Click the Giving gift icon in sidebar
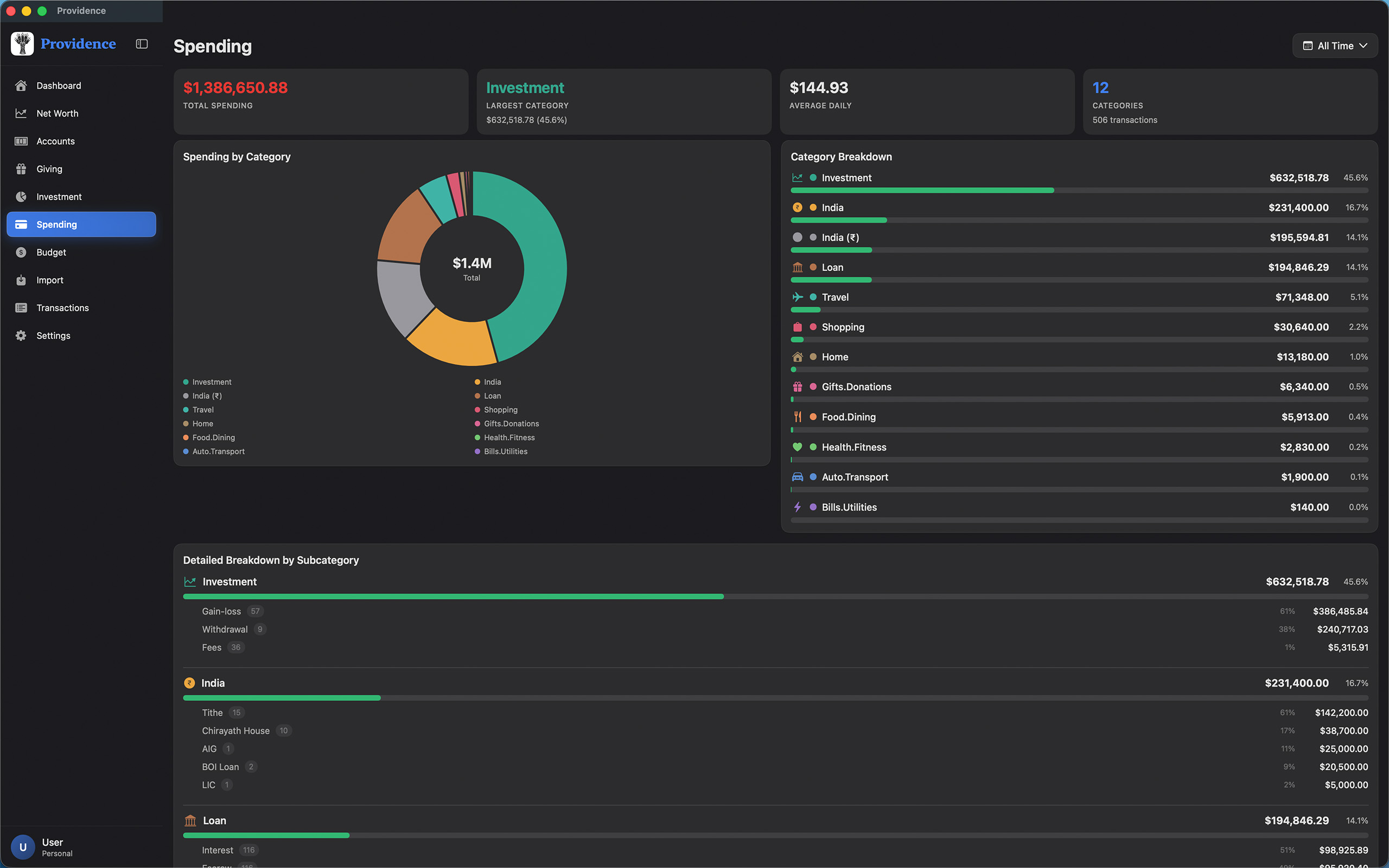1389x868 pixels. [21, 169]
